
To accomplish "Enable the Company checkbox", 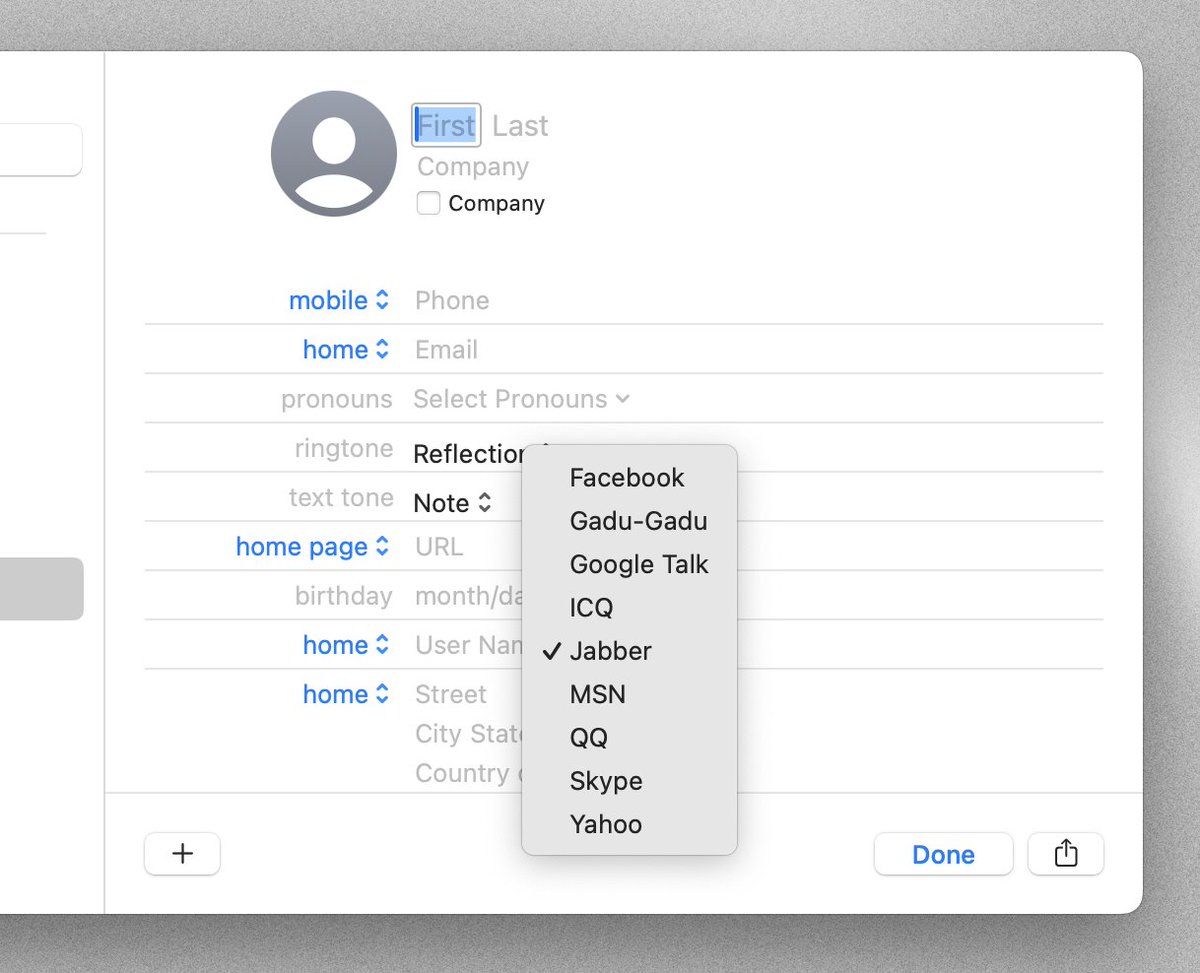I will (428, 203).
